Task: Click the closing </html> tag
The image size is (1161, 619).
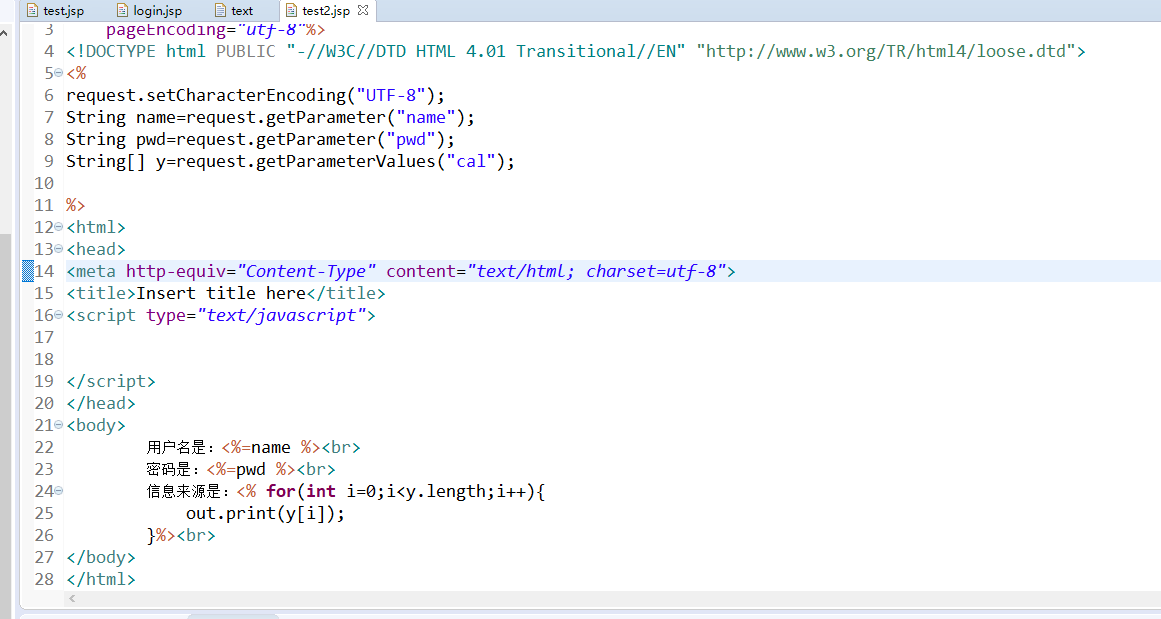Action: (101, 579)
